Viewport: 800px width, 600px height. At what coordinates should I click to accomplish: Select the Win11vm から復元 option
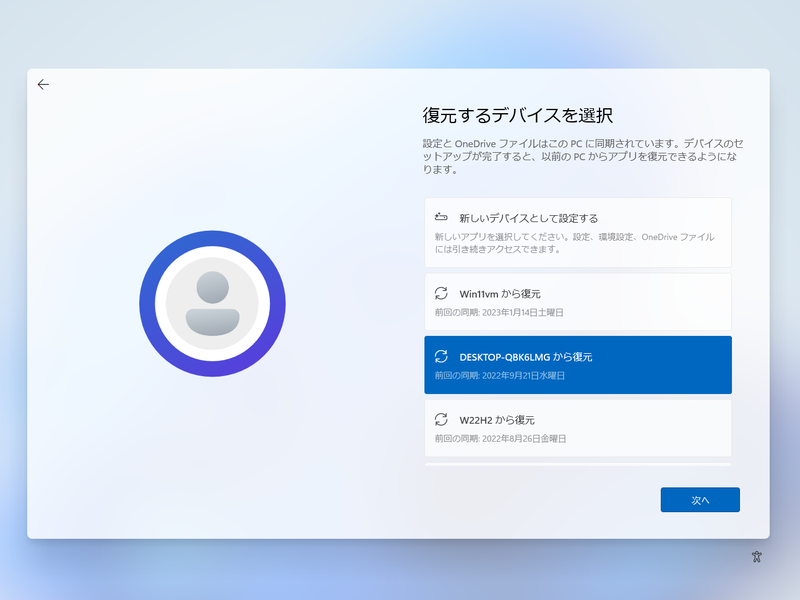point(580,303)
